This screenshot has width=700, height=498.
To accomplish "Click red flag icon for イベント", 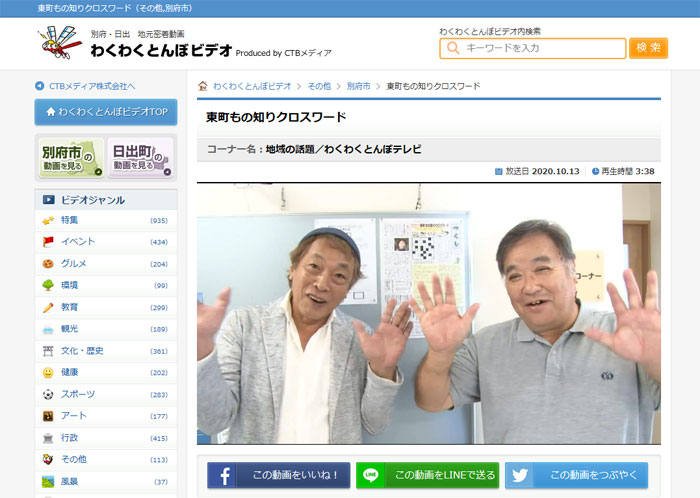I will pyautogui.click(x=48, y=242).
